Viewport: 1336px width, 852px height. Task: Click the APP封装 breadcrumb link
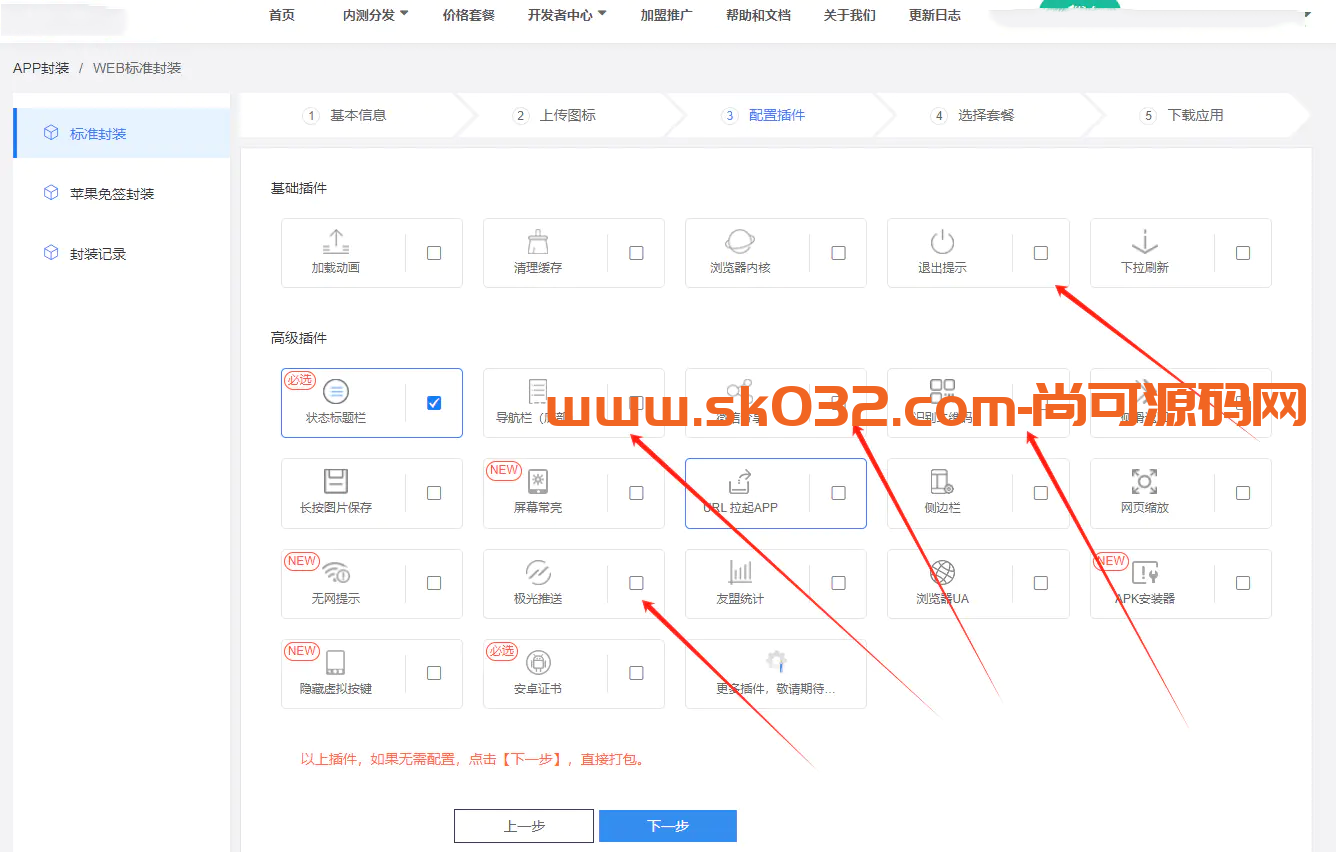[41, 68]
